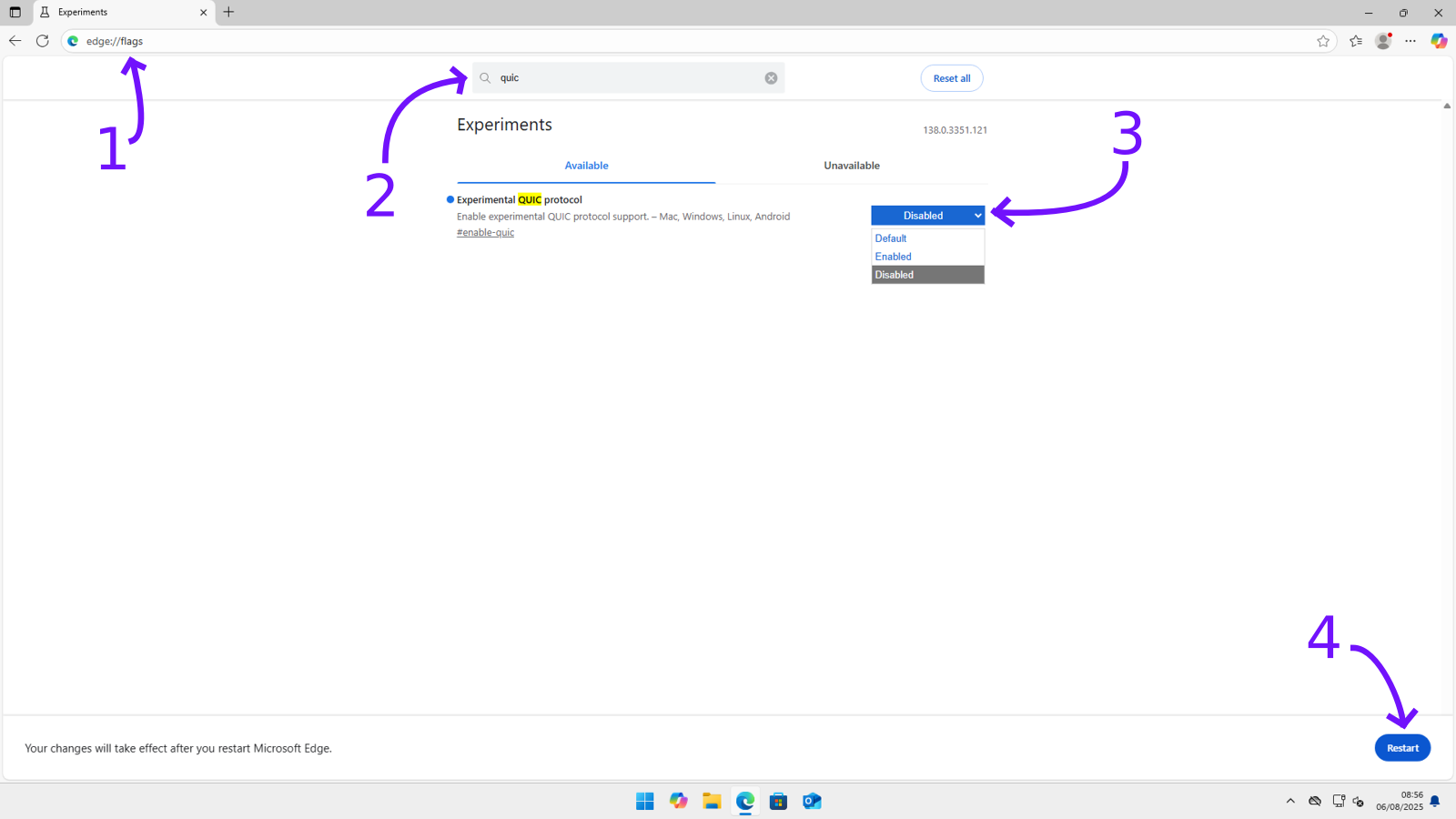Refresh the page with reload icon
1456x819 pixels.
click(42, 41)
